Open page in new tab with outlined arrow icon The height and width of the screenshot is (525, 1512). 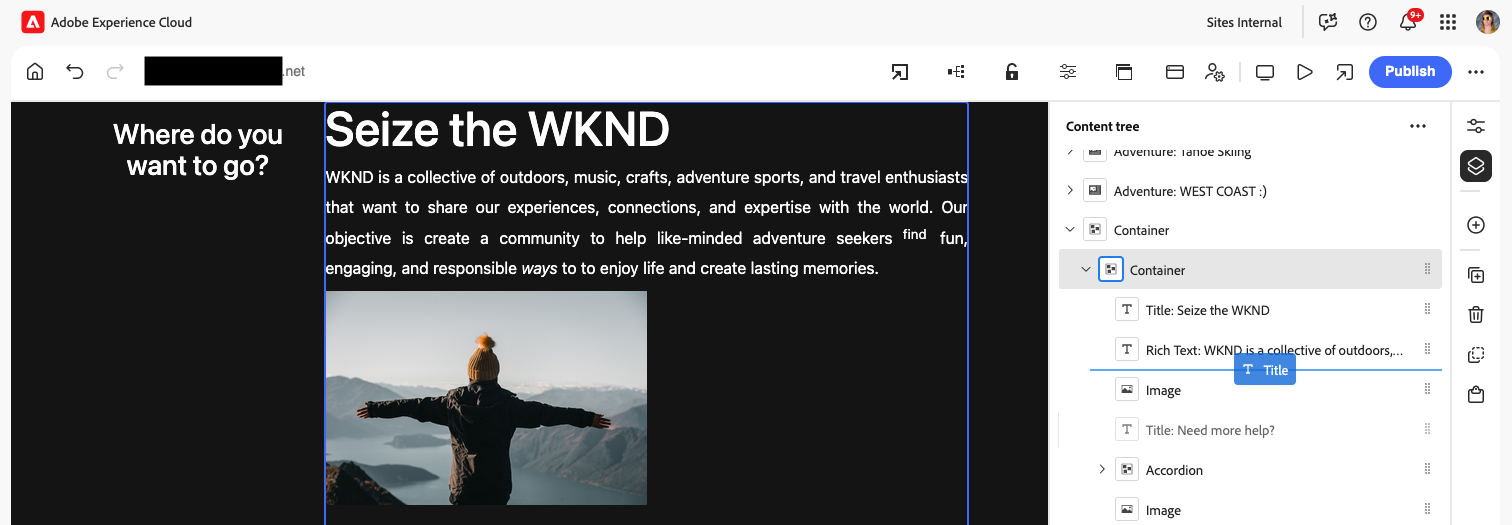(x=1345, y=72)
